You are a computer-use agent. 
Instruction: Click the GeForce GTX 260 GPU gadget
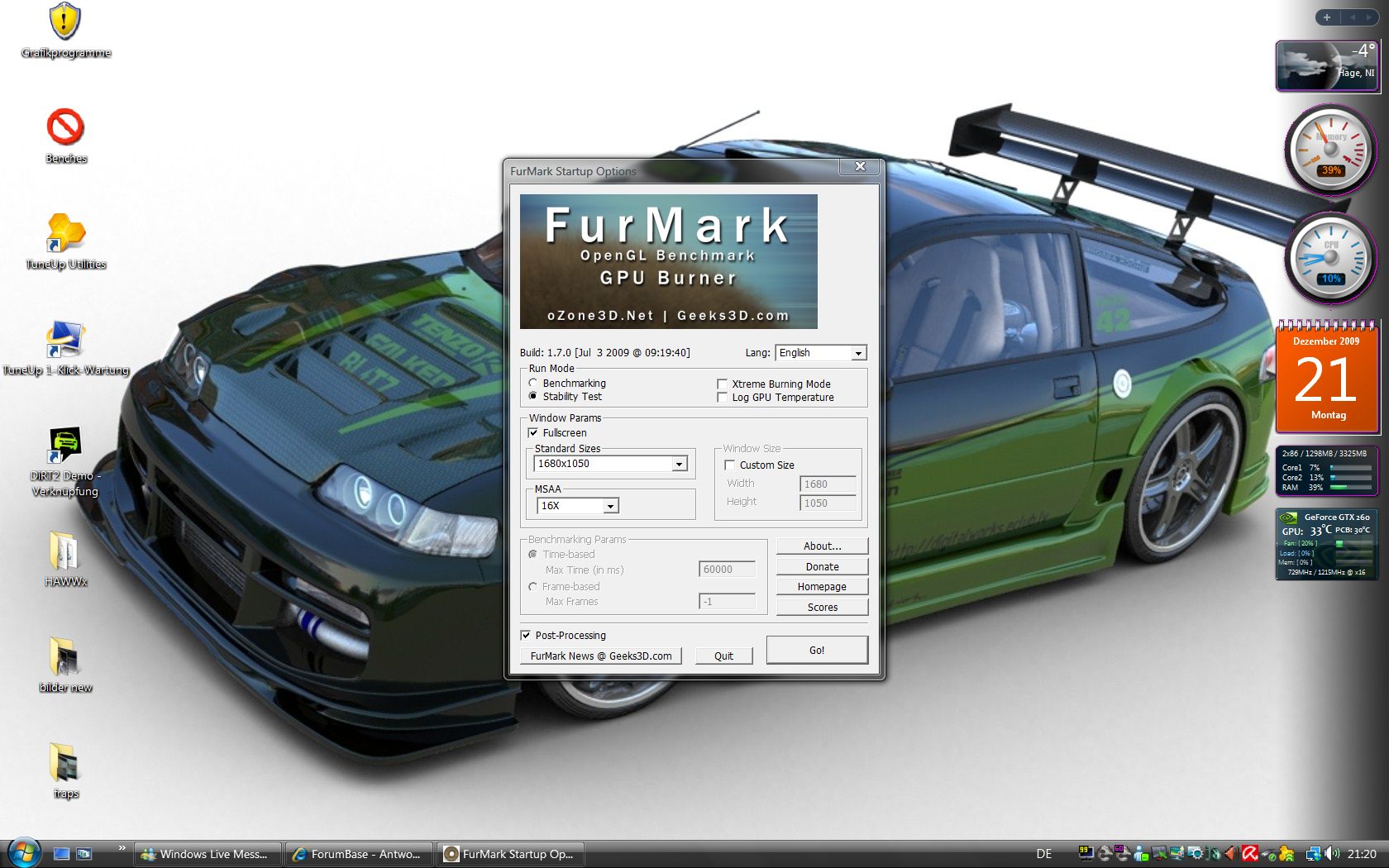click(x=1327, y=545)
